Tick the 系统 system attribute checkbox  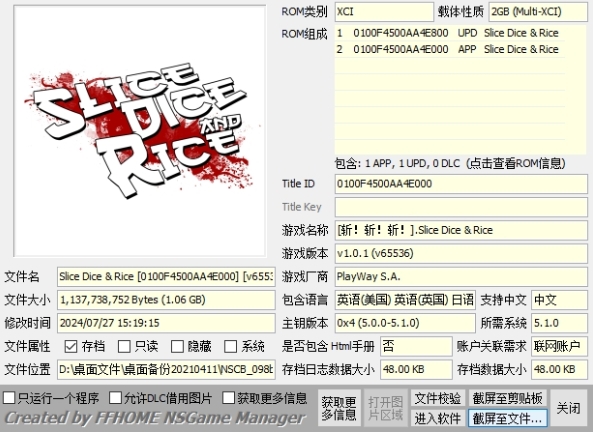(230, 346)
